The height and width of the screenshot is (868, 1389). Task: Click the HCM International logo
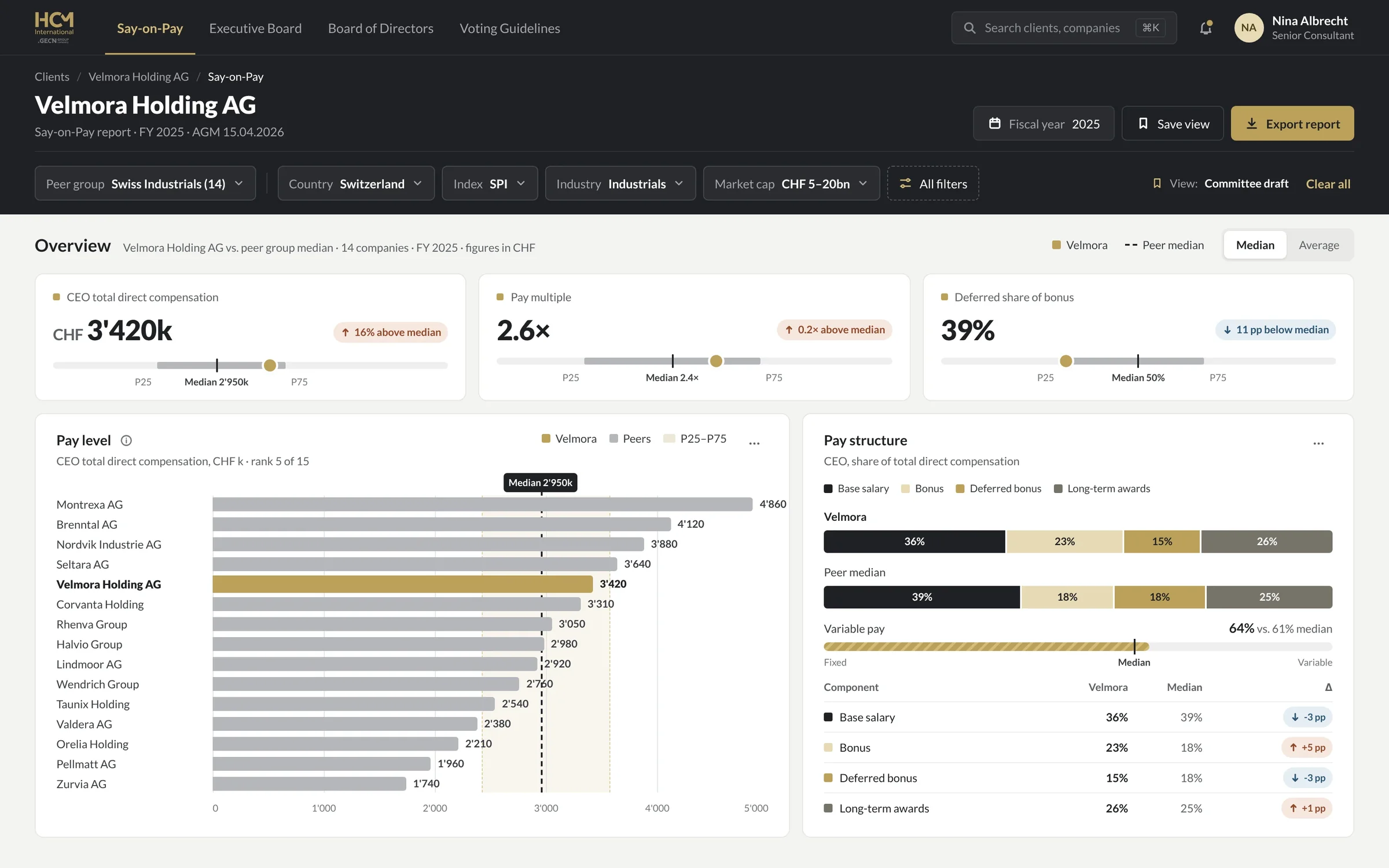[x=54, y=28]
